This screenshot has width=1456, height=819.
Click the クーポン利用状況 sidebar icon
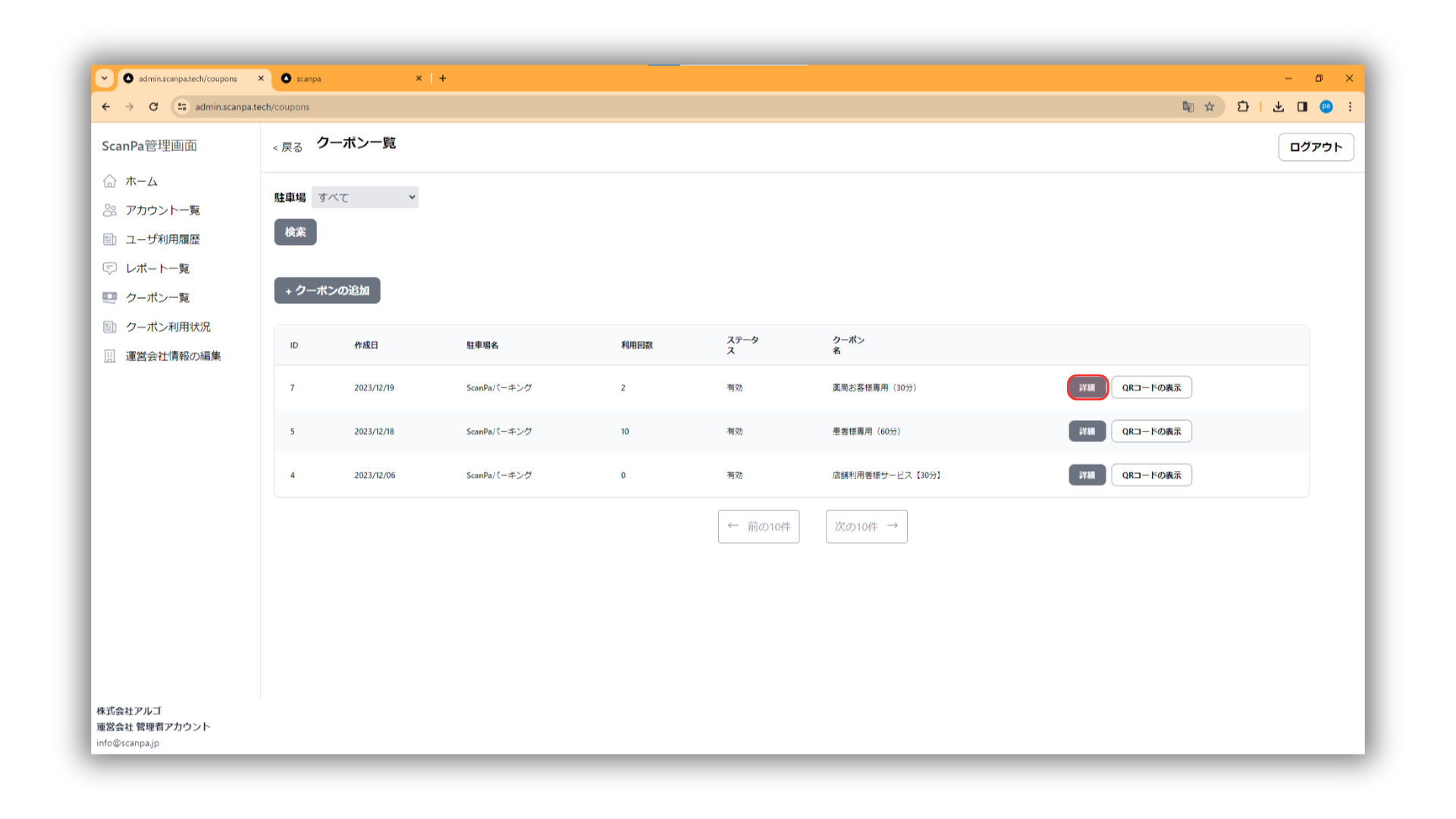click(110, 327)
